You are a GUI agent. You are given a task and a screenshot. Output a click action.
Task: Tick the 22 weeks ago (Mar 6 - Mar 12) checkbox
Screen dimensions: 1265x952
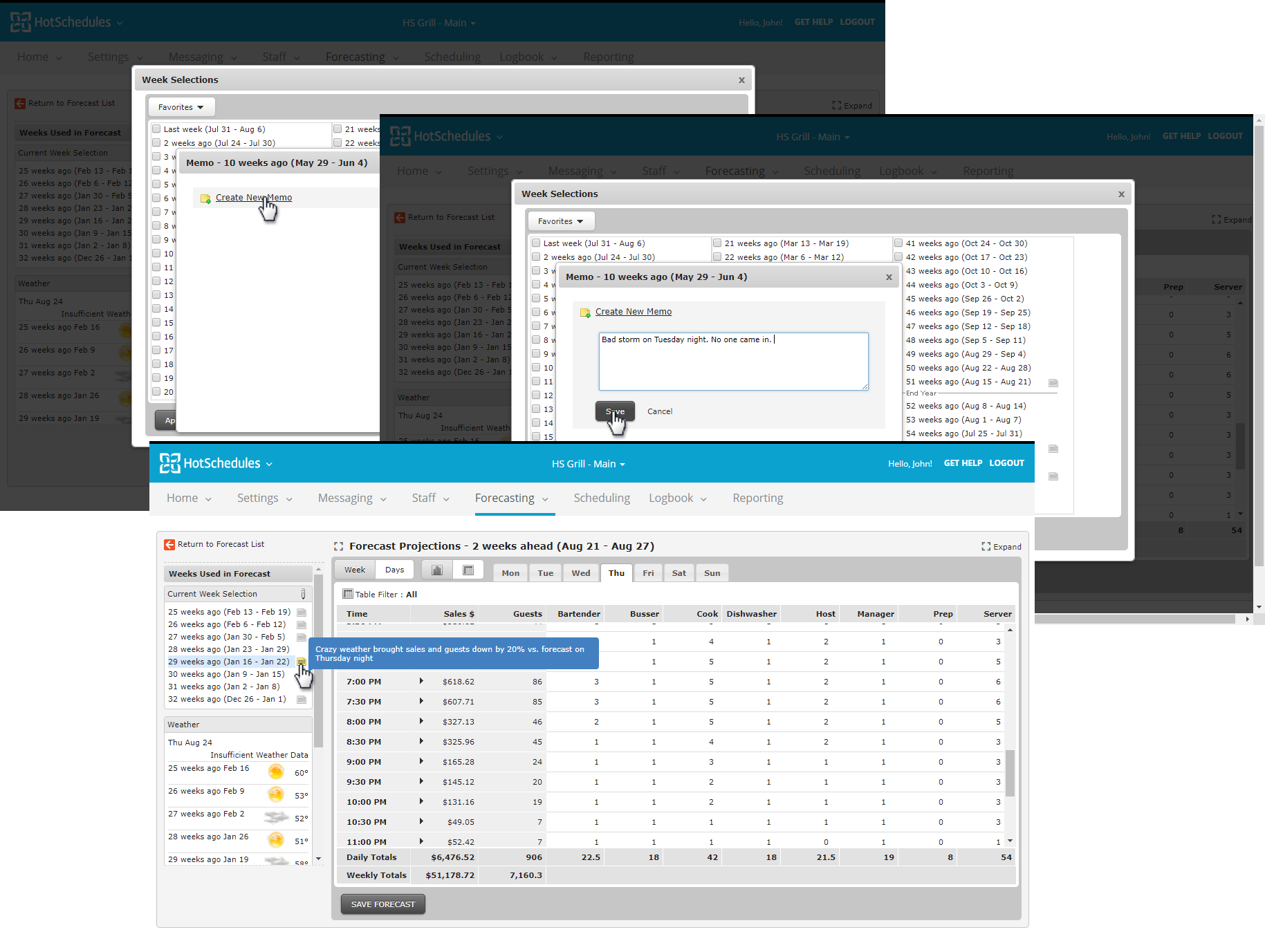pos(717,256)
